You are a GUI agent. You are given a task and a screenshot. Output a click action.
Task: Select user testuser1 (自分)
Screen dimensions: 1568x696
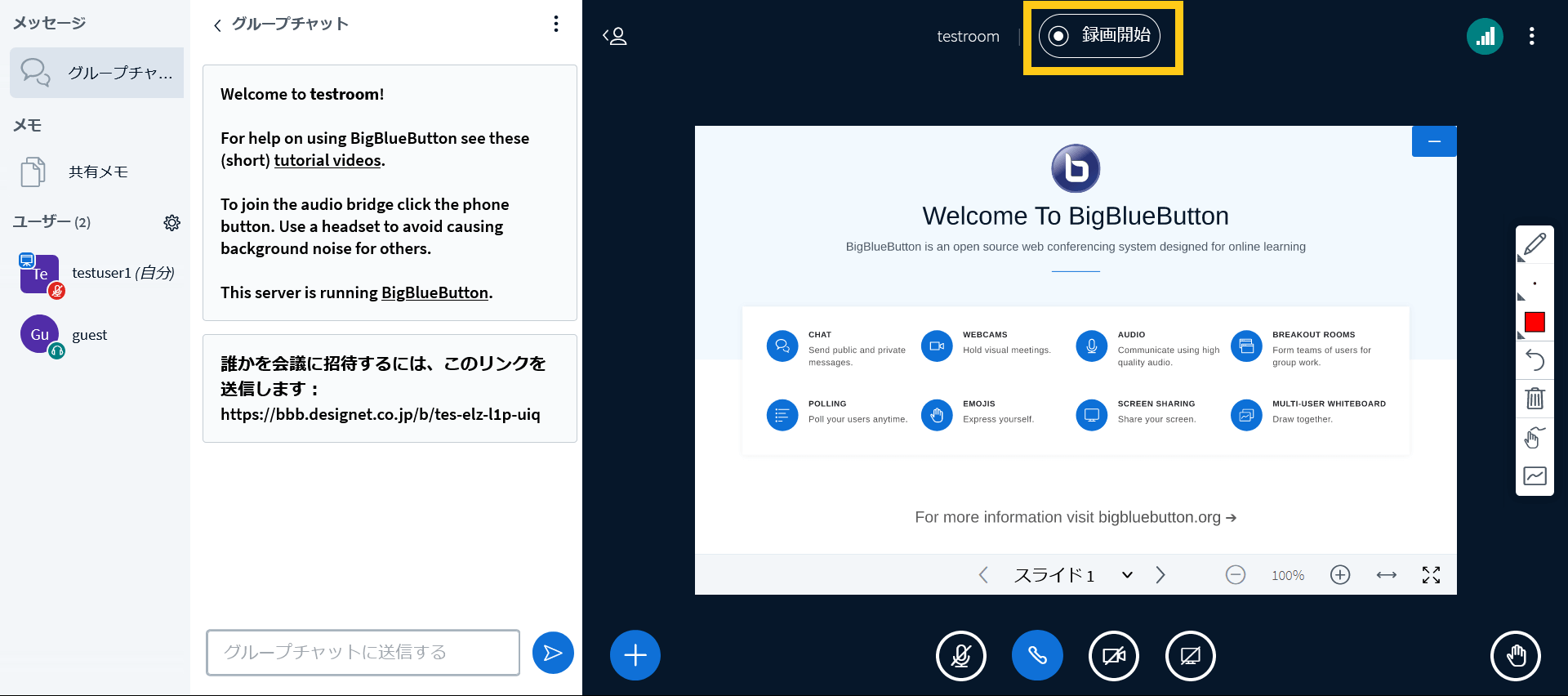click(97, 274)
